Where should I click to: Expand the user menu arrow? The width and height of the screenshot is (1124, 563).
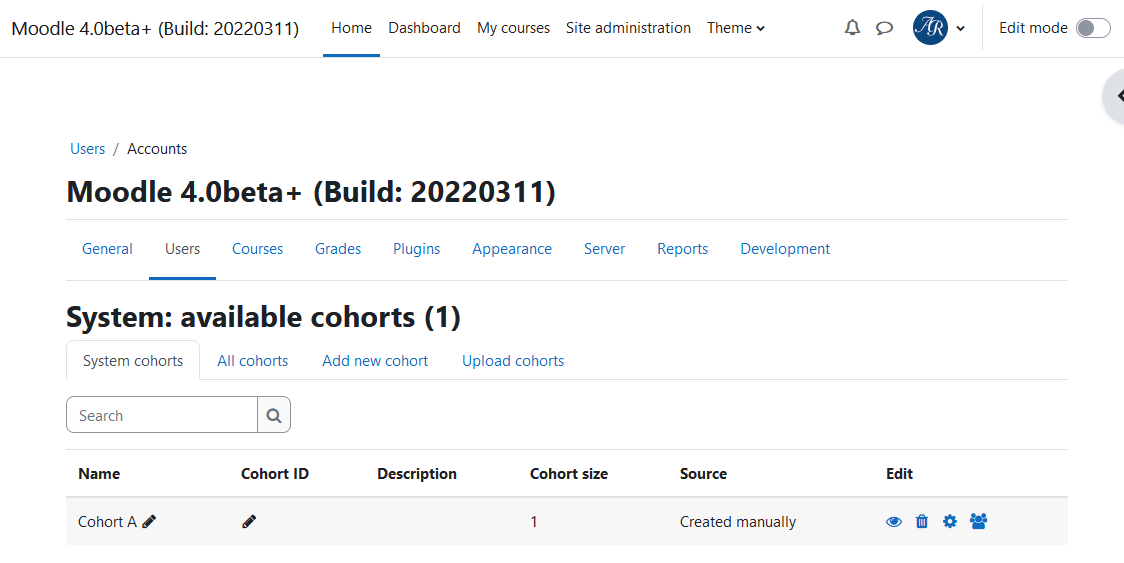(961, 29)
